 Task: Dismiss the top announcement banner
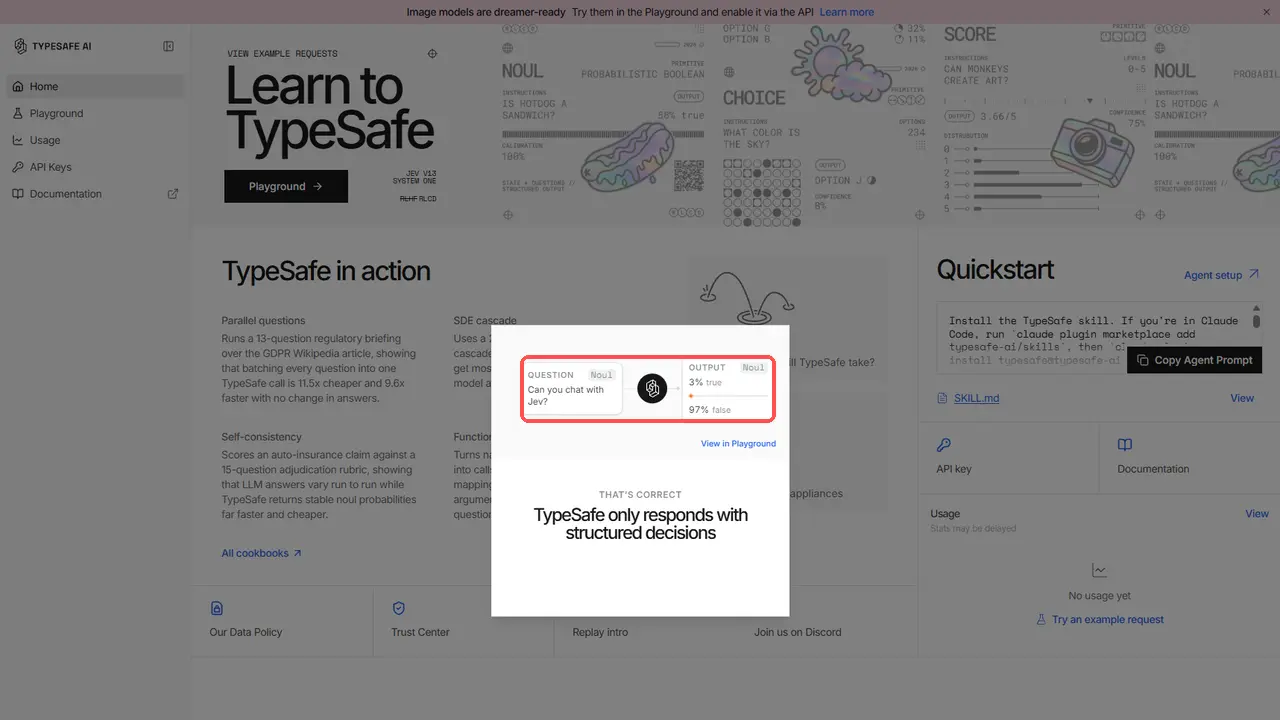(x=1266, y=12)
